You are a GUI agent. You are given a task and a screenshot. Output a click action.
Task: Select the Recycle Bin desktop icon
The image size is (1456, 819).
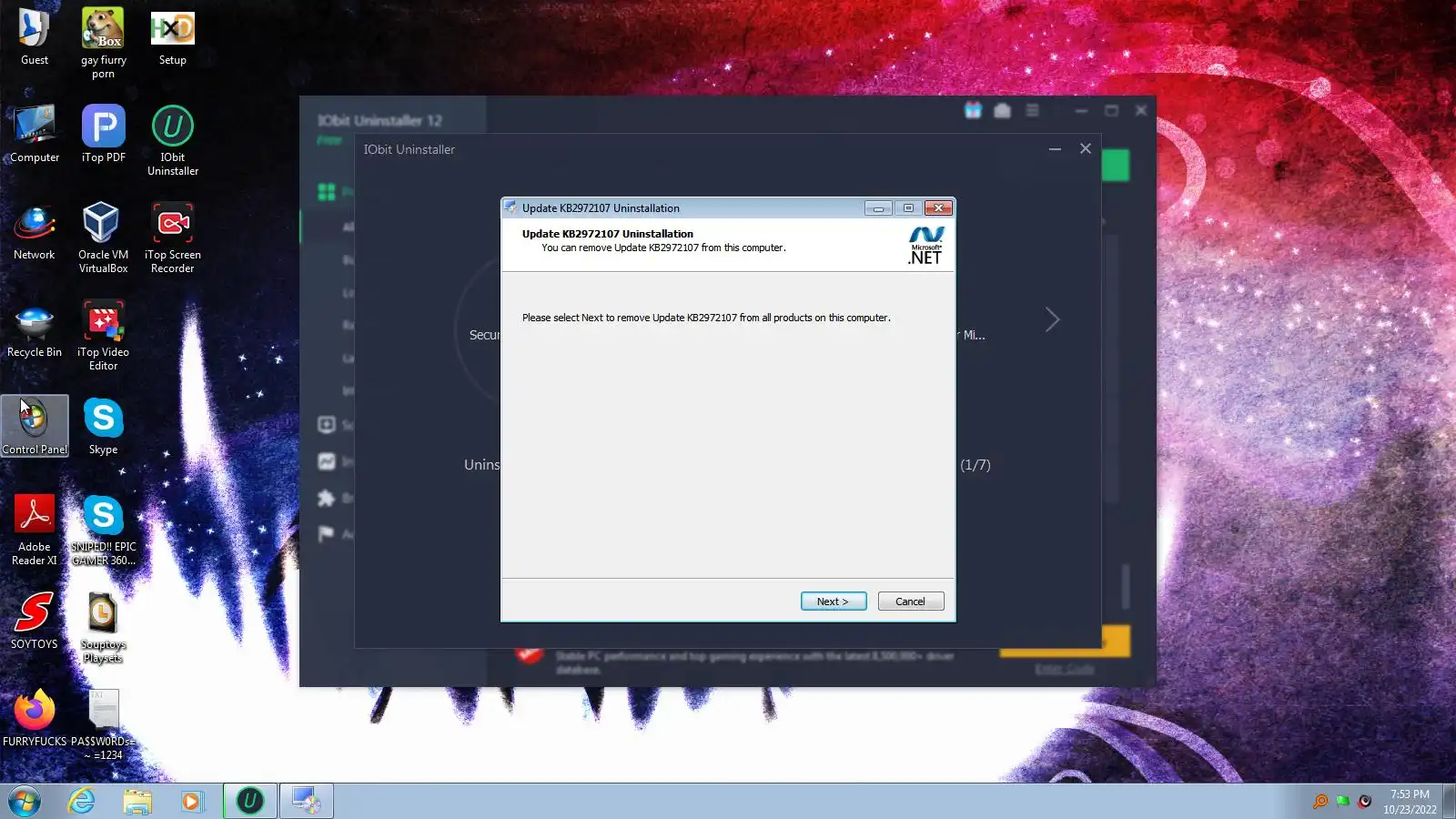(x=35, y=329)
